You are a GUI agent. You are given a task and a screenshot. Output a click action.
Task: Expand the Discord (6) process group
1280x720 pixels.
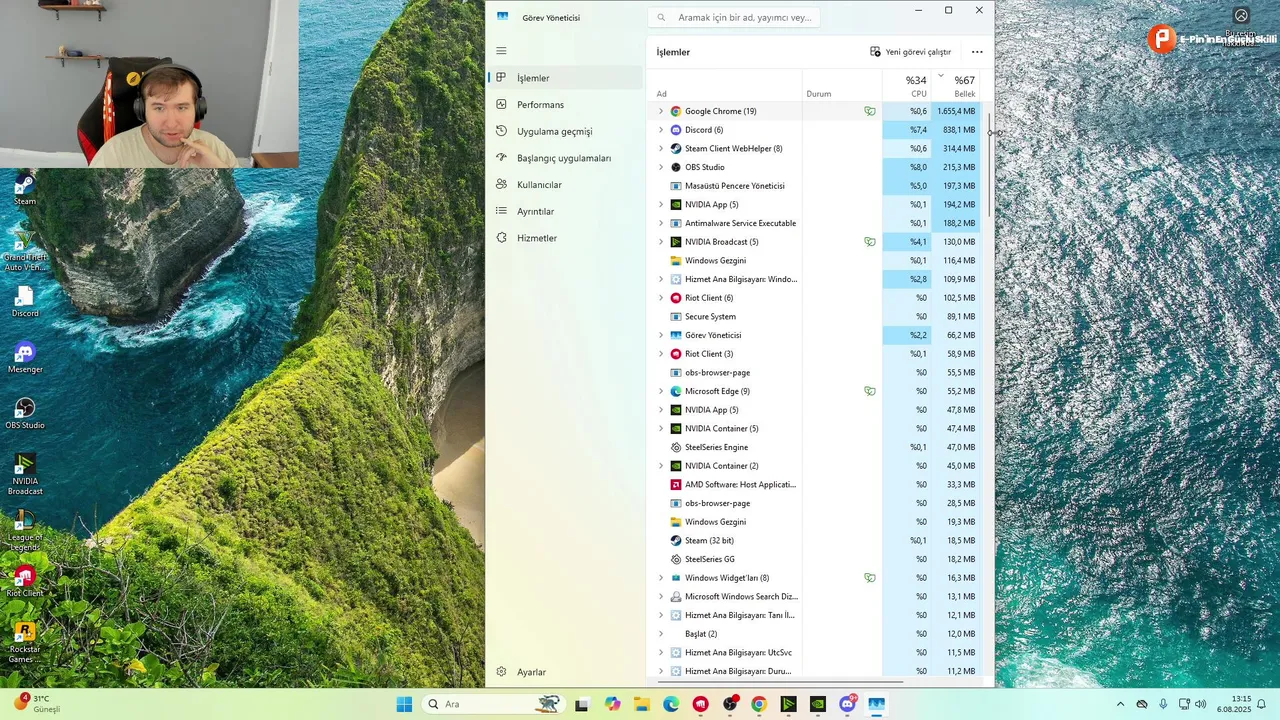click(x=660, y=130)
